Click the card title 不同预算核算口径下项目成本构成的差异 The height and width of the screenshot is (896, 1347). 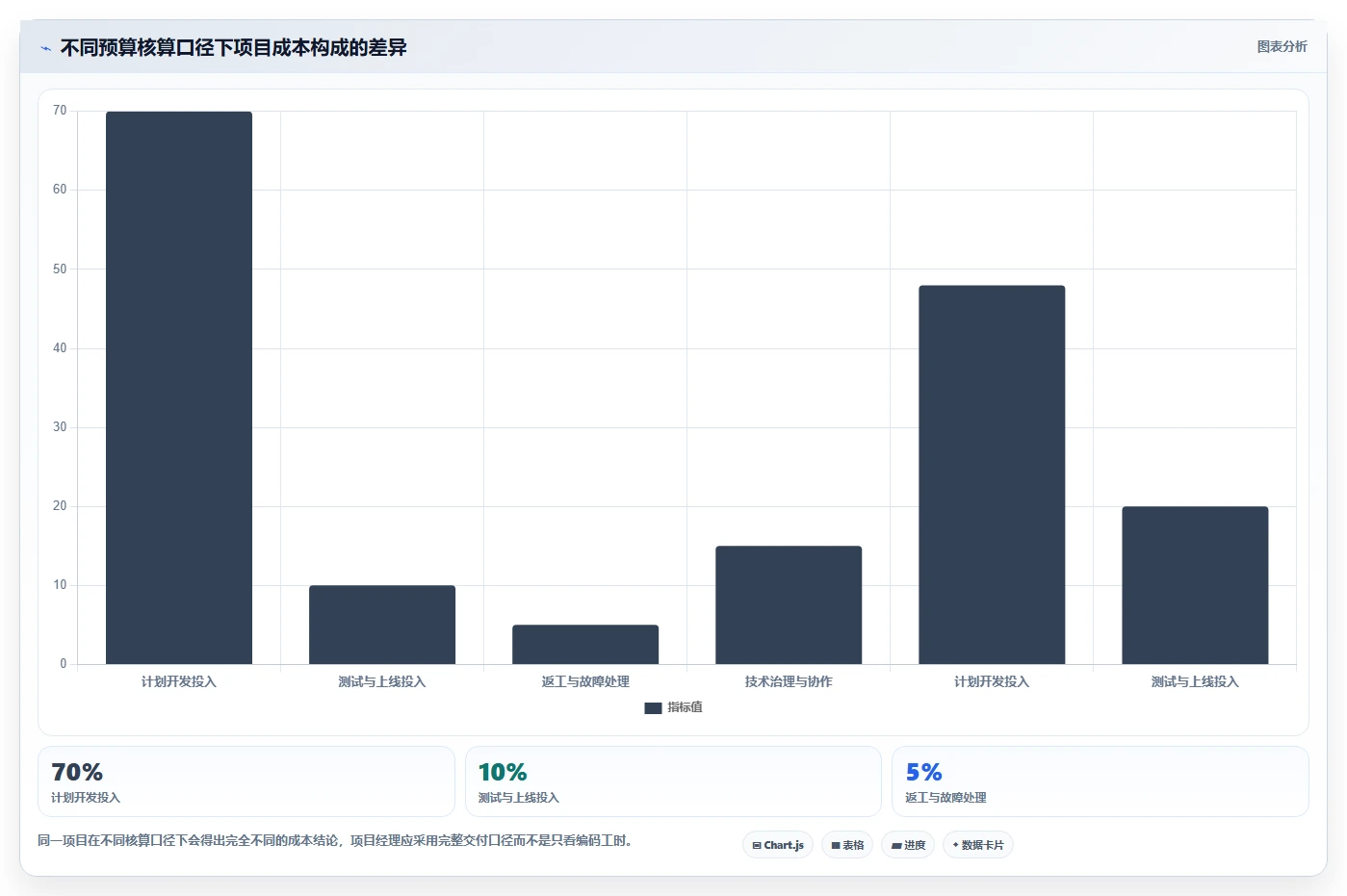(x=234, y=48)
